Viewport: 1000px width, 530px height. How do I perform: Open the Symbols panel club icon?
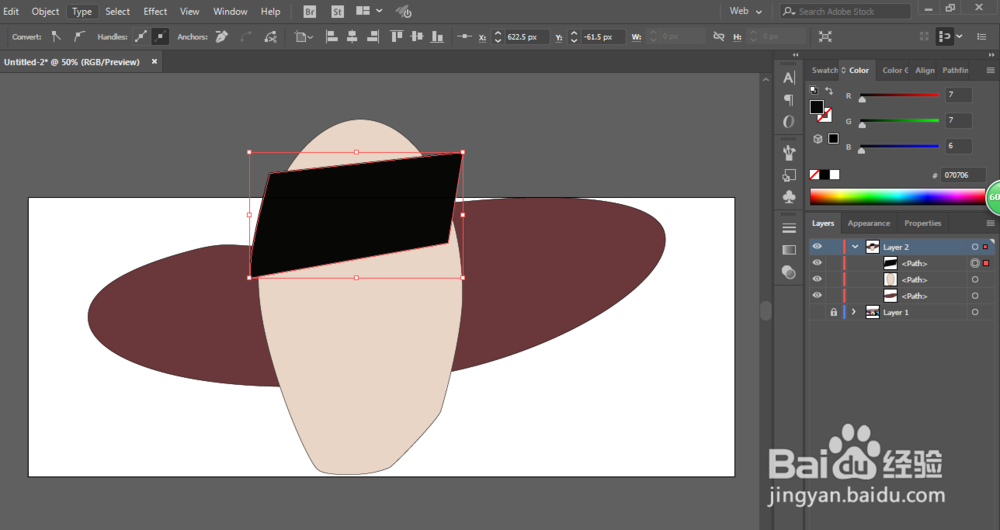click(789, 197)
